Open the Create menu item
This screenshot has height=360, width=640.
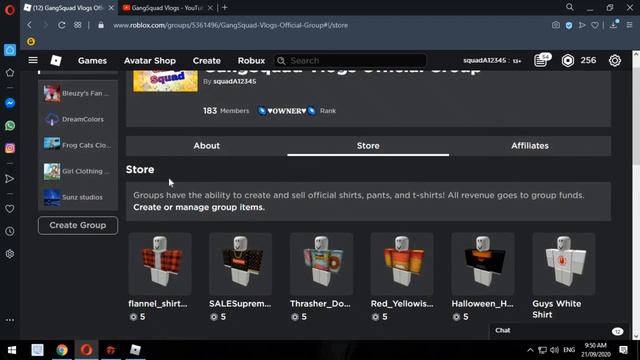point(207,61)
